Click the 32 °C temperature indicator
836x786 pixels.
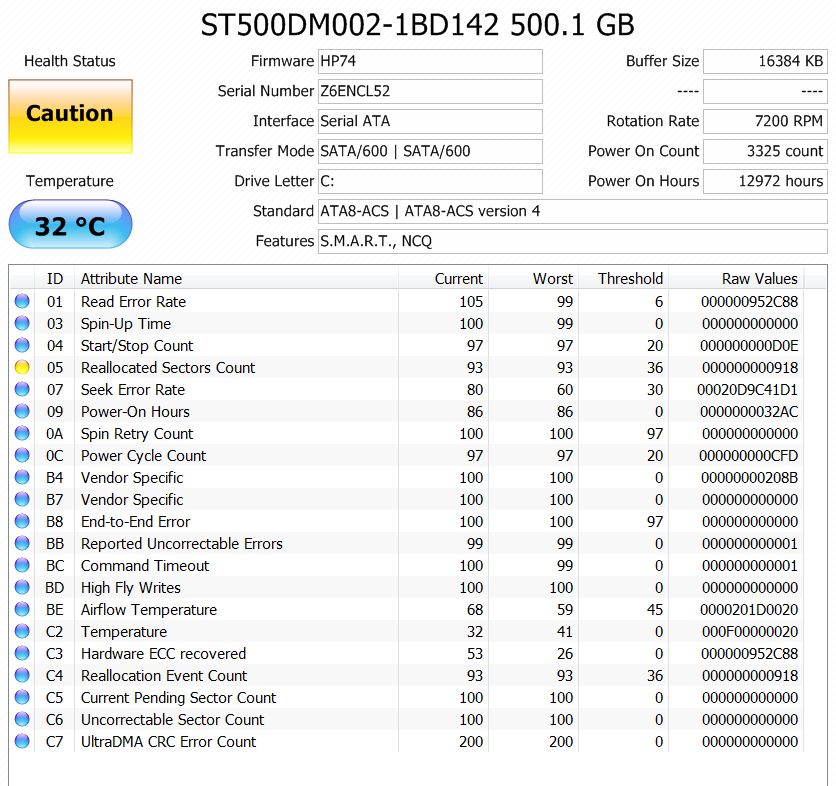(x=70, y=225)
